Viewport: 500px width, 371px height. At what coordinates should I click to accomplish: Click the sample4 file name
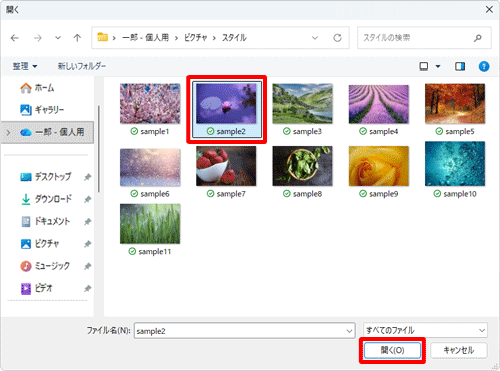pos(383,132)
